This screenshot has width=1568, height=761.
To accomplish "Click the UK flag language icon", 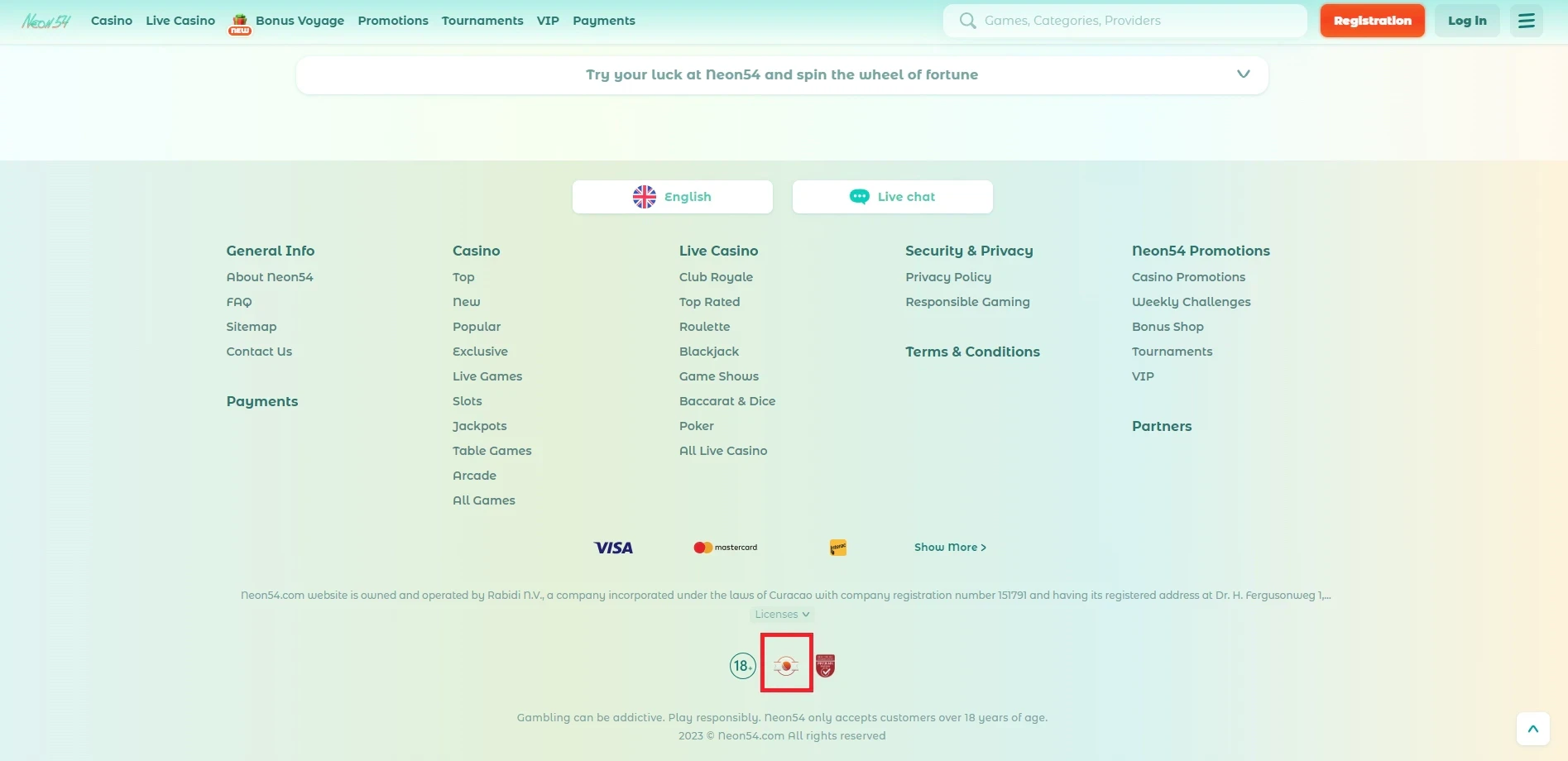I will pyautogui.click(x=645, y=197).
